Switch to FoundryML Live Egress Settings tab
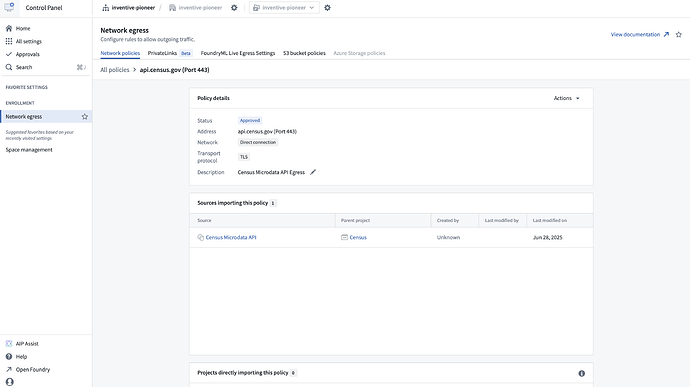Viewport: 690px width, 387px height. coord(238,53)
